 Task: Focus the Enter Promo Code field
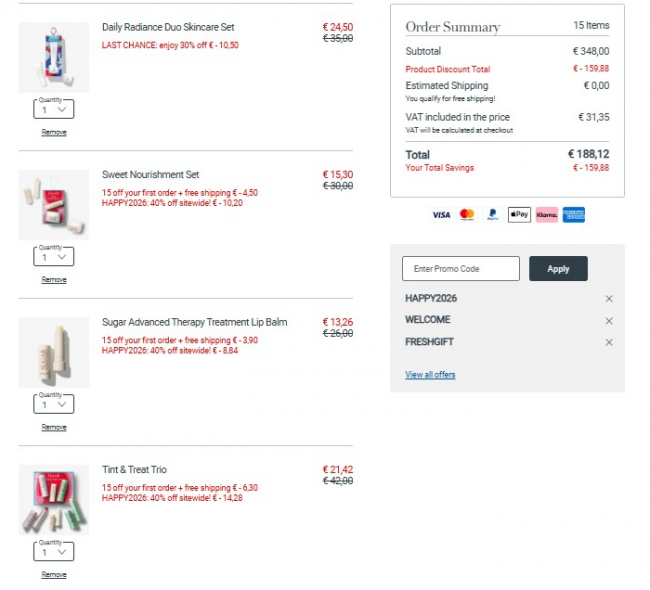pyautogui.click(x=461, y=269)
